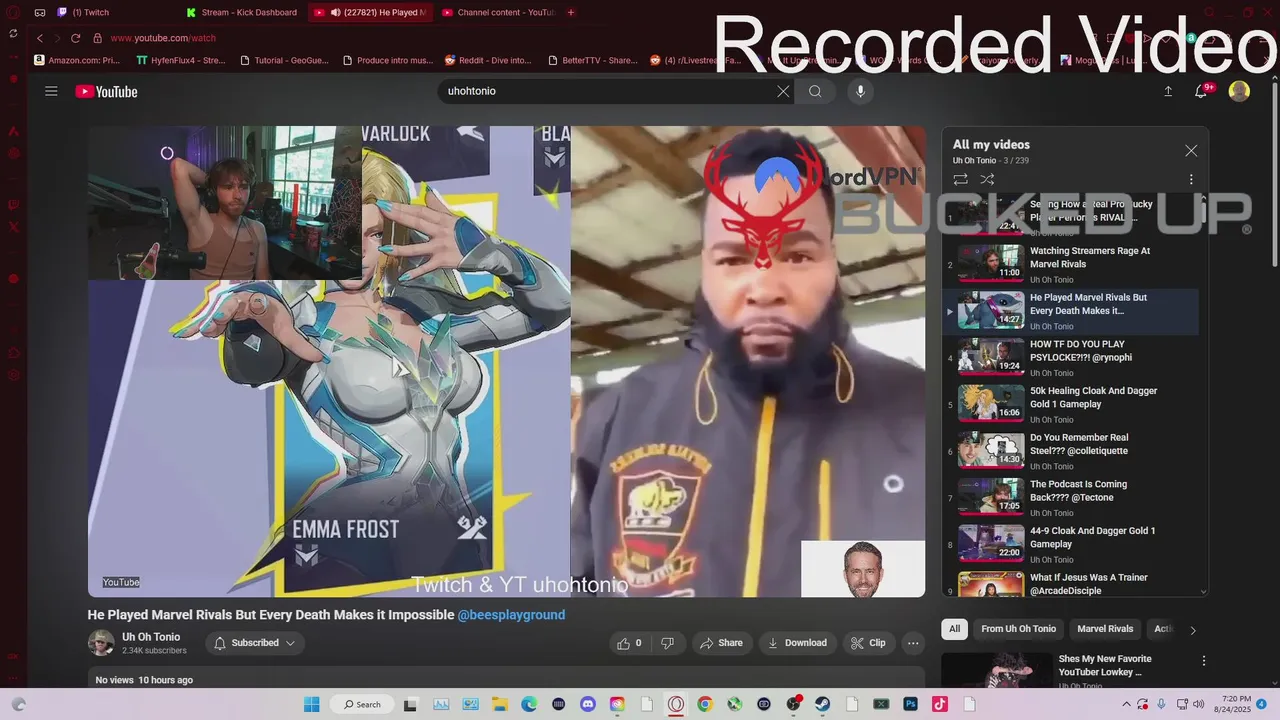This screenshot has height=720, width=1280.
Task: Play 50k Healing Cloak And Dagger video
Action: pyautogui.click(x=1070, y=404)
